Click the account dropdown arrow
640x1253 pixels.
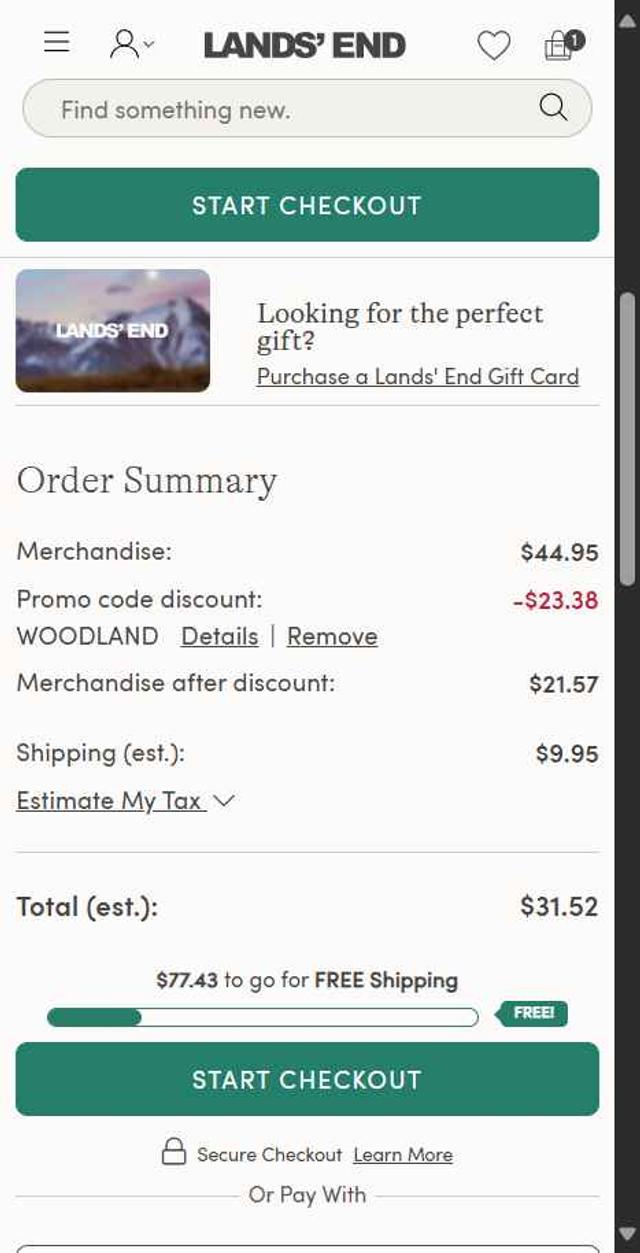tap(149, 44)
